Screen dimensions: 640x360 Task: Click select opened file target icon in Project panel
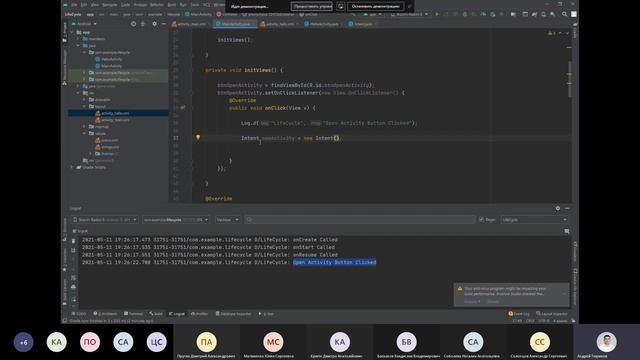pyautogui.click(x=133, y=24)
